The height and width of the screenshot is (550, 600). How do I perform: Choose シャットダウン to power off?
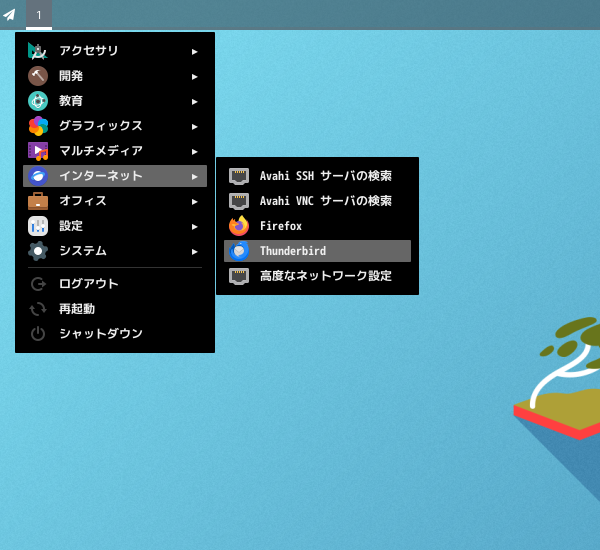coord(115,334)
